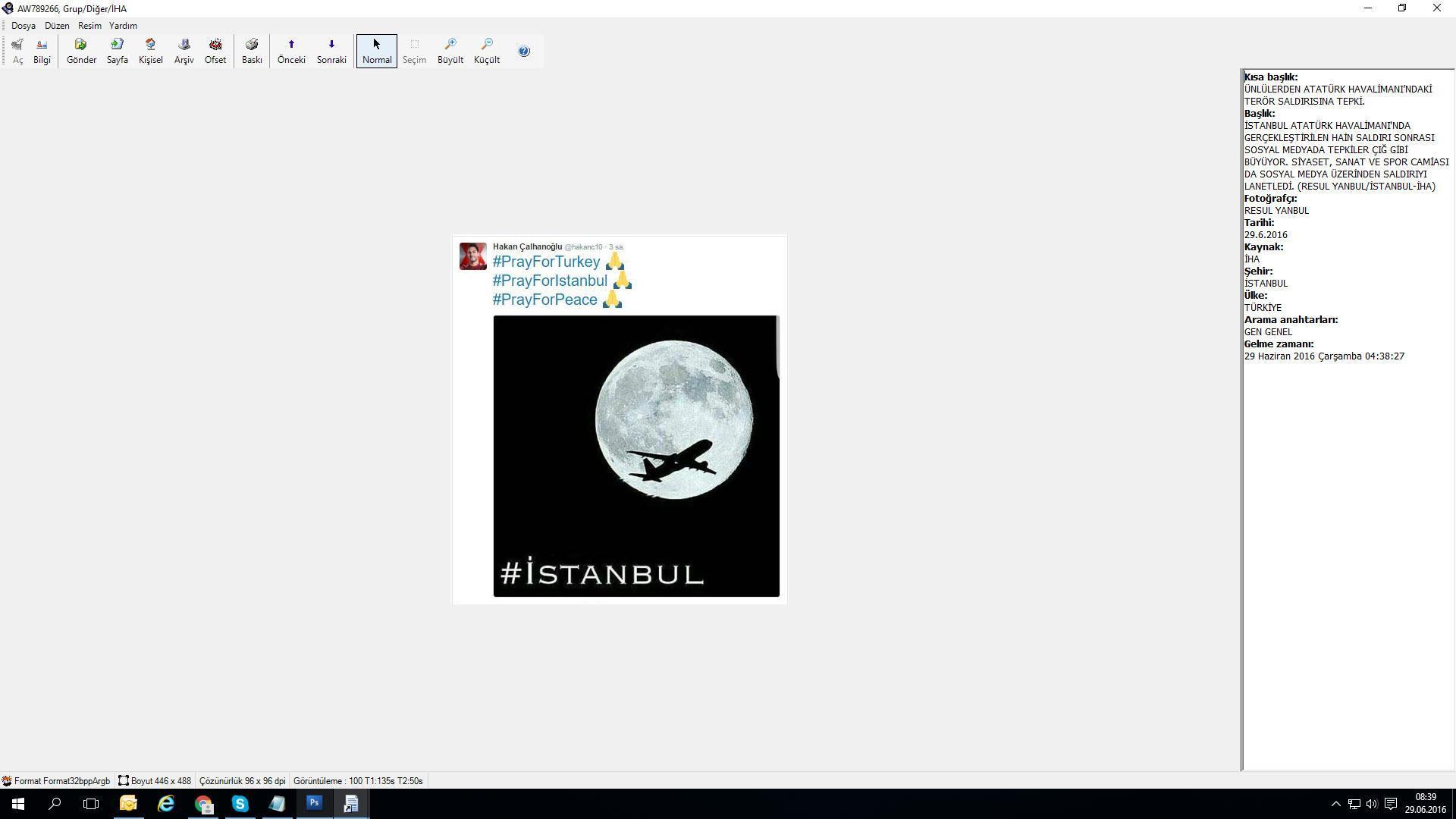
Task: Open the Düzen menu
Action: coord(57,26)
